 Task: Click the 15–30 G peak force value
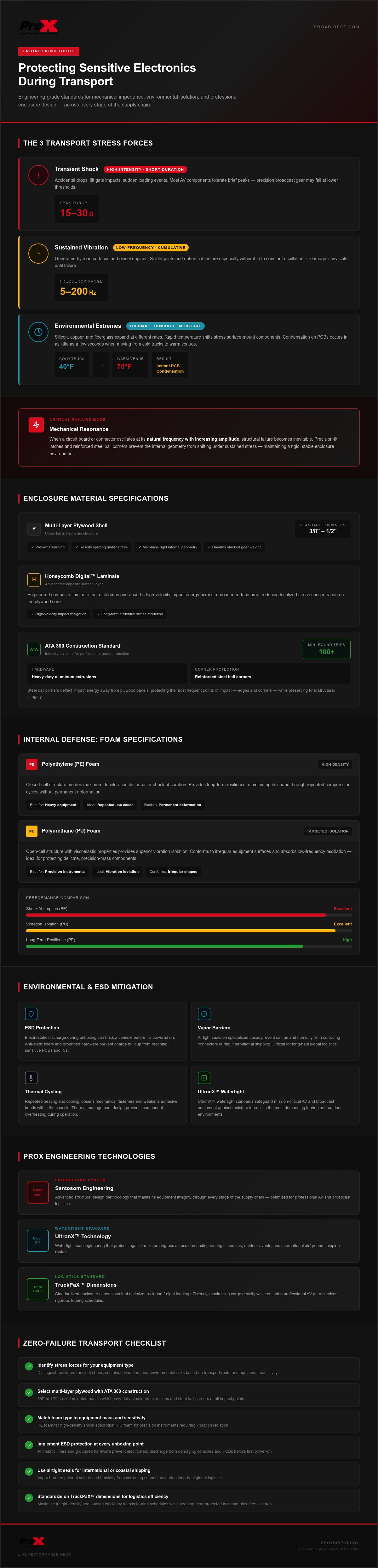(x=77, y=213)
